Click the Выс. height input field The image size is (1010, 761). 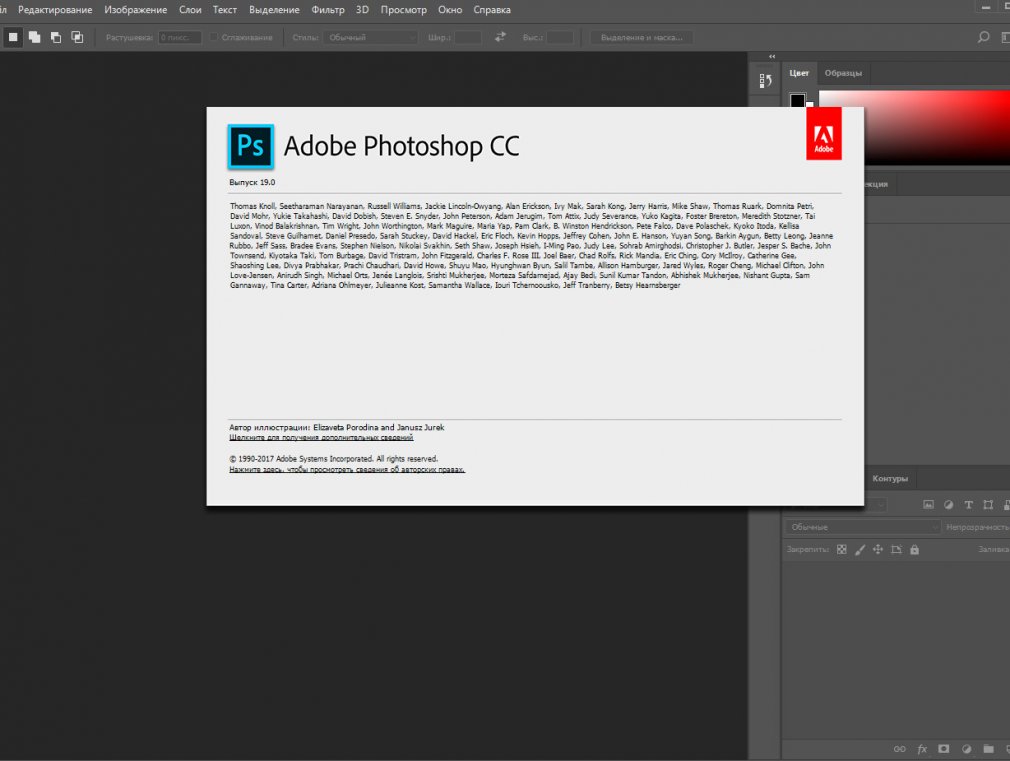pyautogui.click(x=560, y=37)
